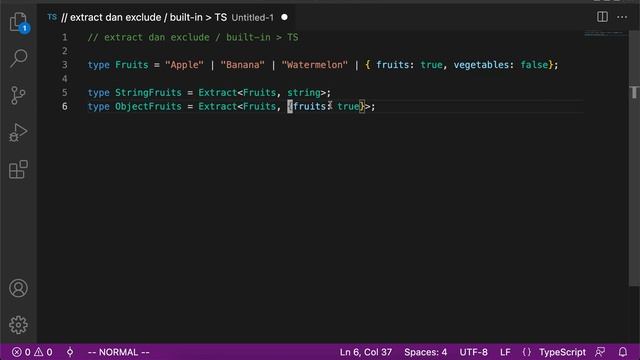Image resolution: width=640 pixels, height=360 pixels.
Task: Open the Run and Debug view
Action: point(18,132)
